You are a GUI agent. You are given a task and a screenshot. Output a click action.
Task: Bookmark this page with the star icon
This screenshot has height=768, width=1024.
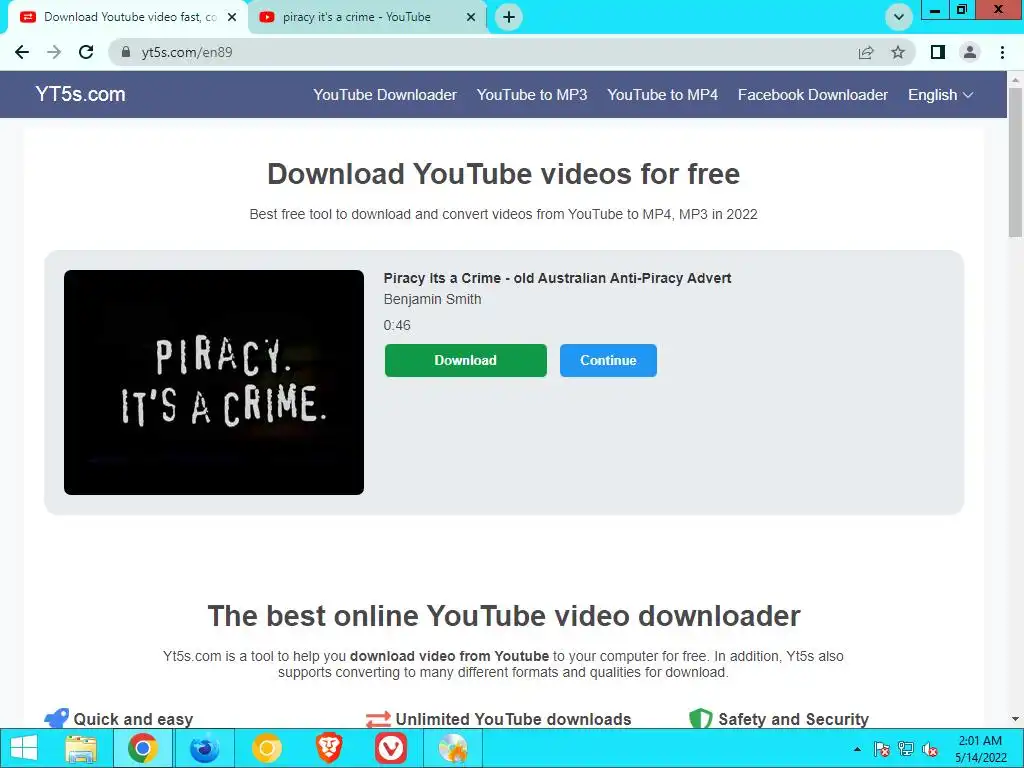898,52
